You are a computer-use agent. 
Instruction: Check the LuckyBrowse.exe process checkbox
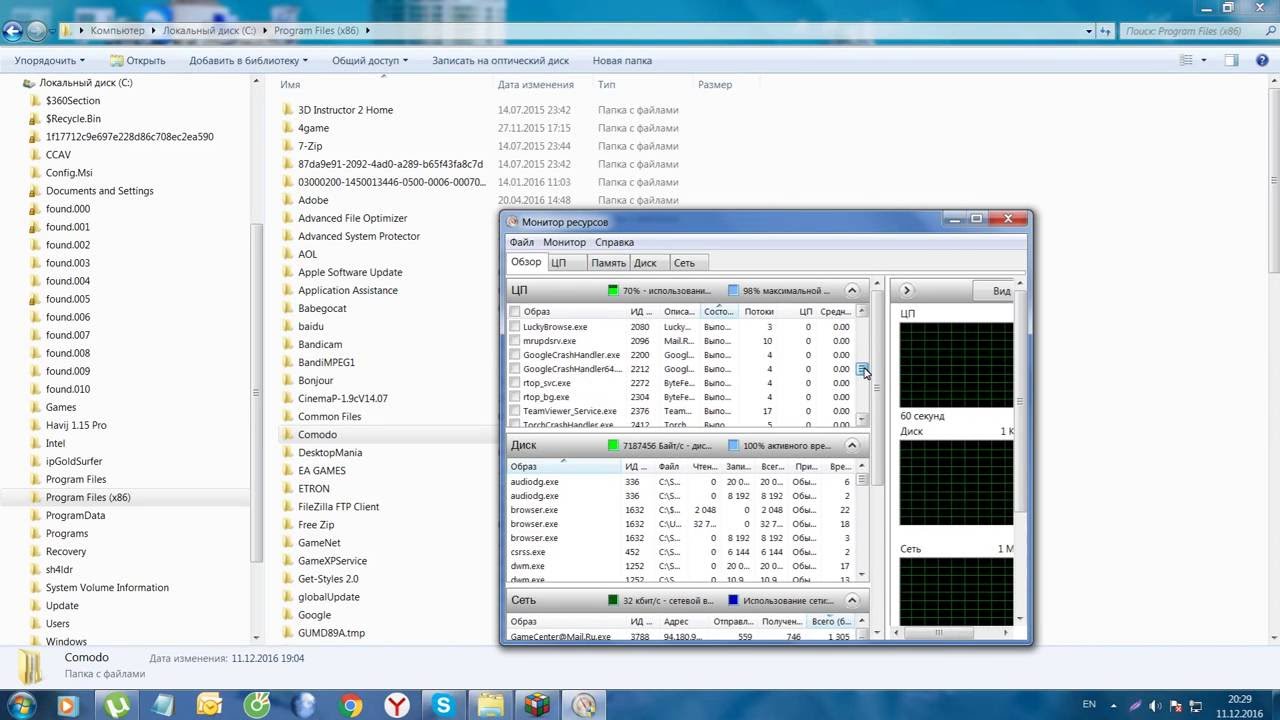tap(515, 327)
